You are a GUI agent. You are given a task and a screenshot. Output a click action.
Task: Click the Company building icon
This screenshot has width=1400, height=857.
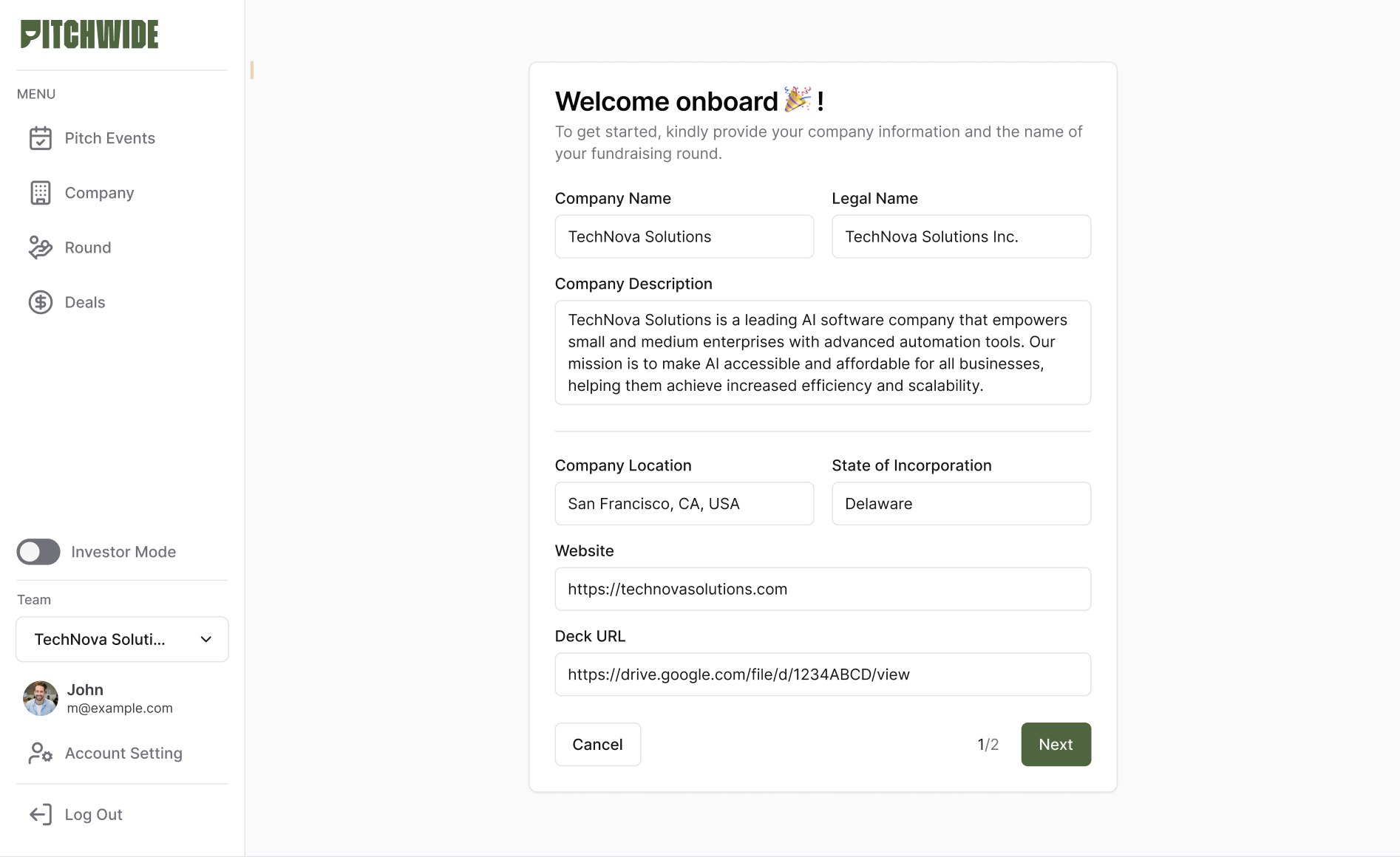[x=41, y=193]
